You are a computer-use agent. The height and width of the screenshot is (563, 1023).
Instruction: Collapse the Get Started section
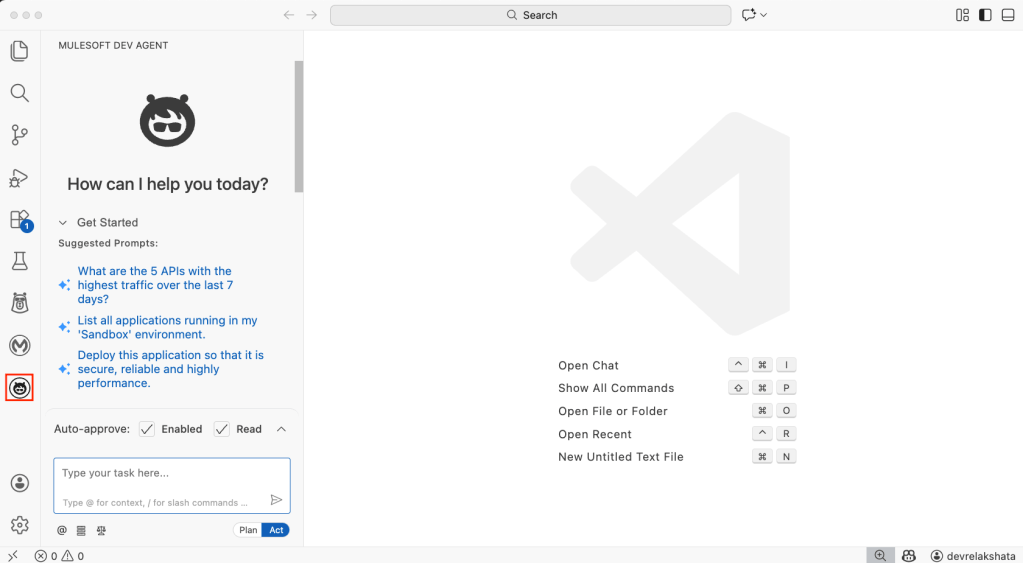63,223
